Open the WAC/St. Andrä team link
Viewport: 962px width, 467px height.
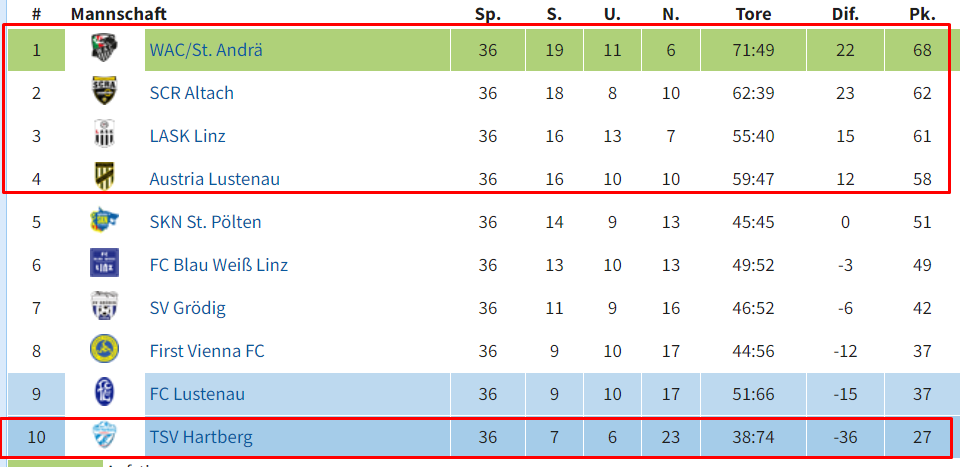[x=206, y=50]
